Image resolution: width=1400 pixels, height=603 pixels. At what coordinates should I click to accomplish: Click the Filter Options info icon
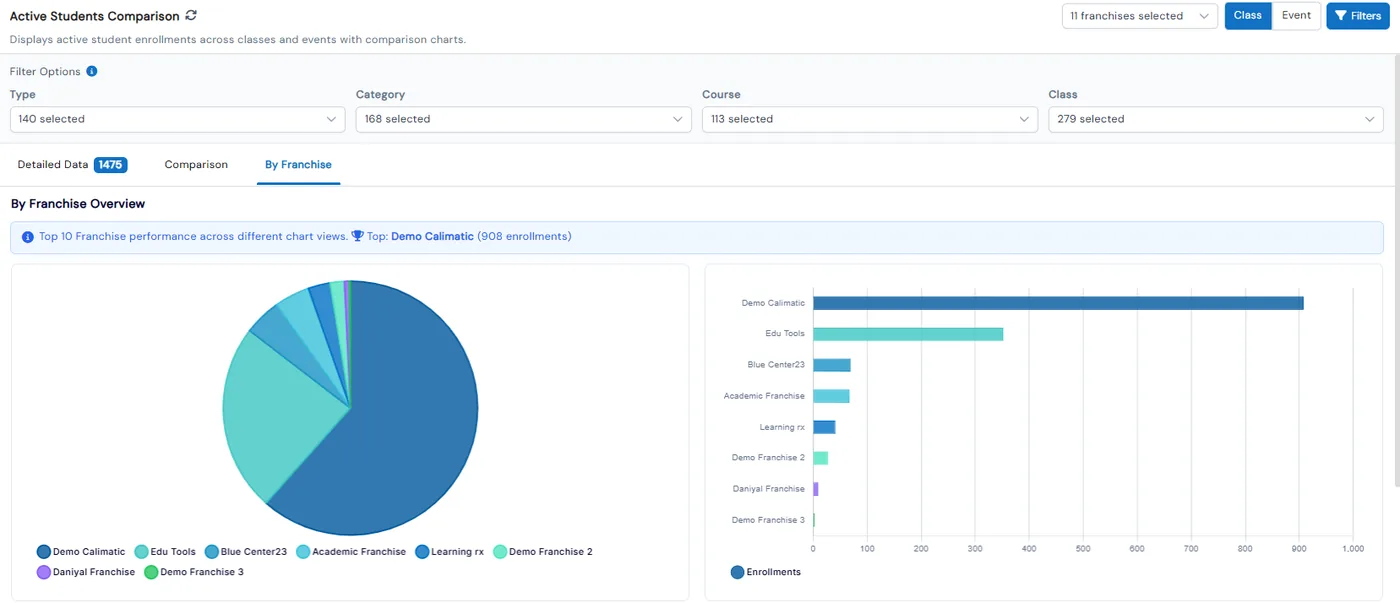[x=92, y=71]
